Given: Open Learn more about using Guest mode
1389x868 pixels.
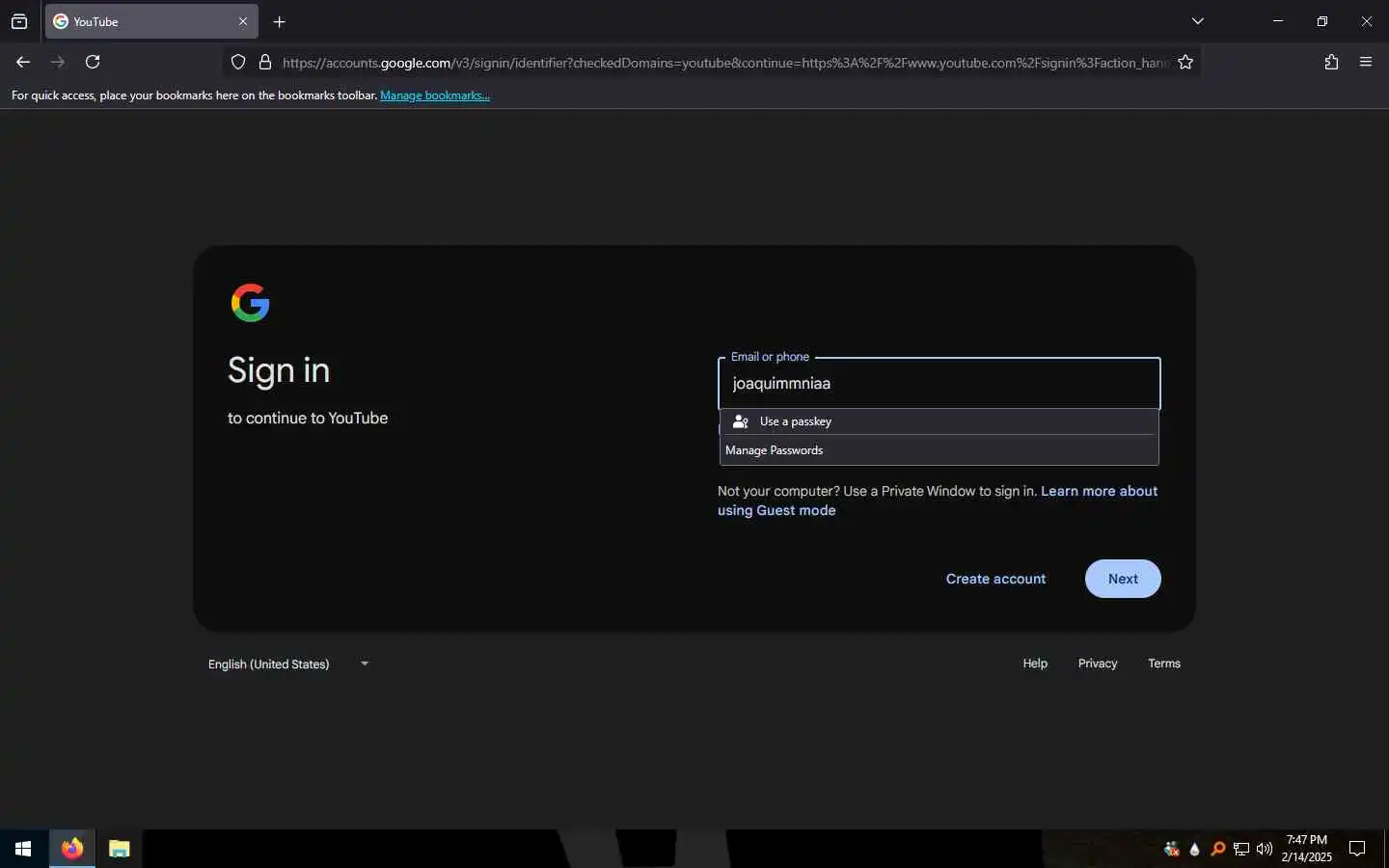Looking at the screenshot, I should coord(938,501).
